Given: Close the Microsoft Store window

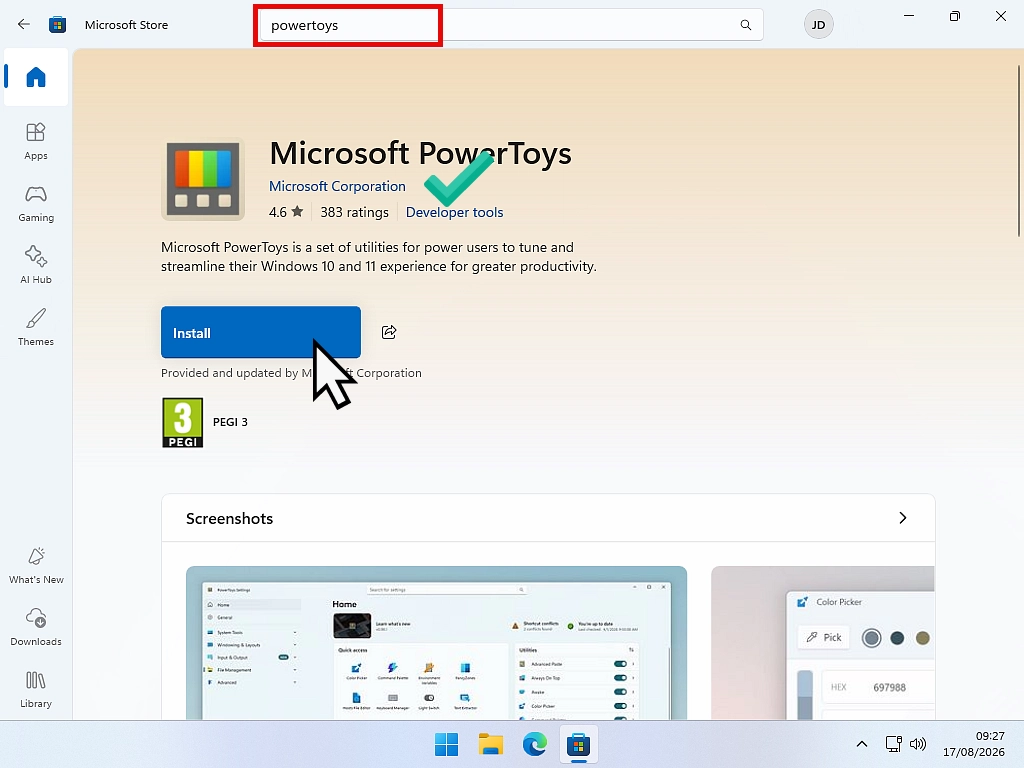Looking at the screenshot, I should 1000,16.
